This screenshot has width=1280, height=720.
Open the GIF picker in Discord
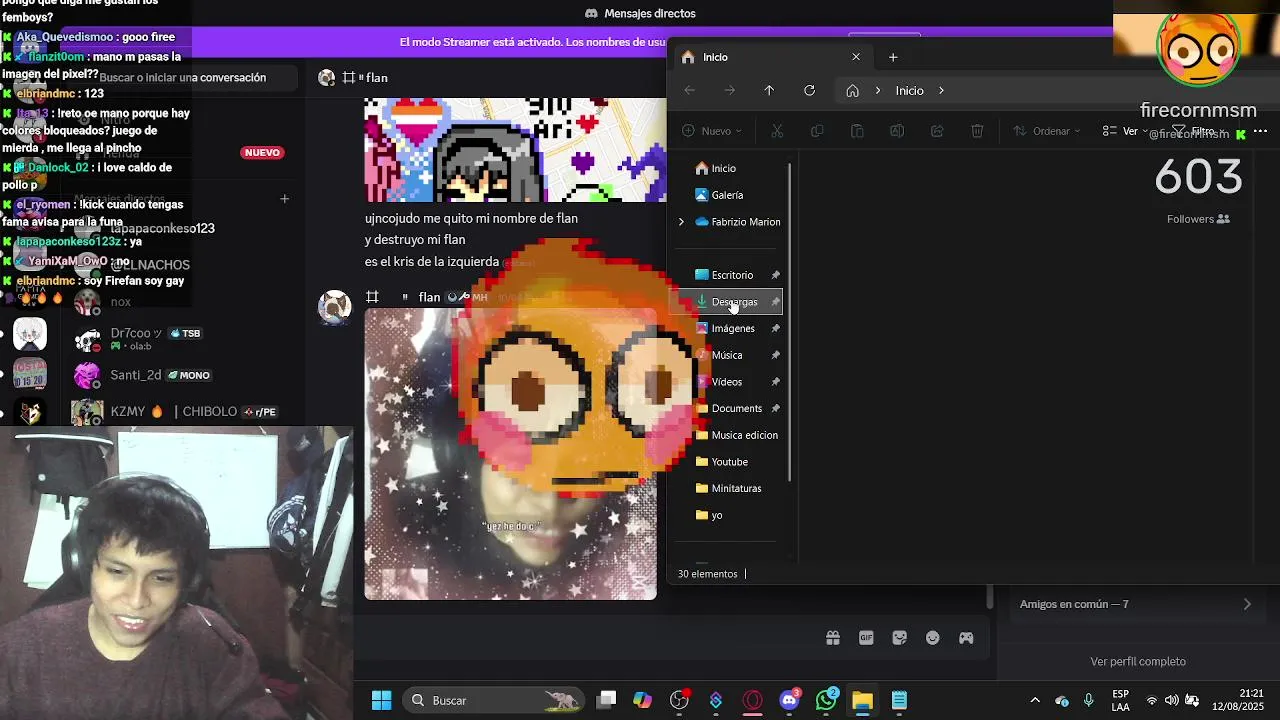(x=866, y=638)
